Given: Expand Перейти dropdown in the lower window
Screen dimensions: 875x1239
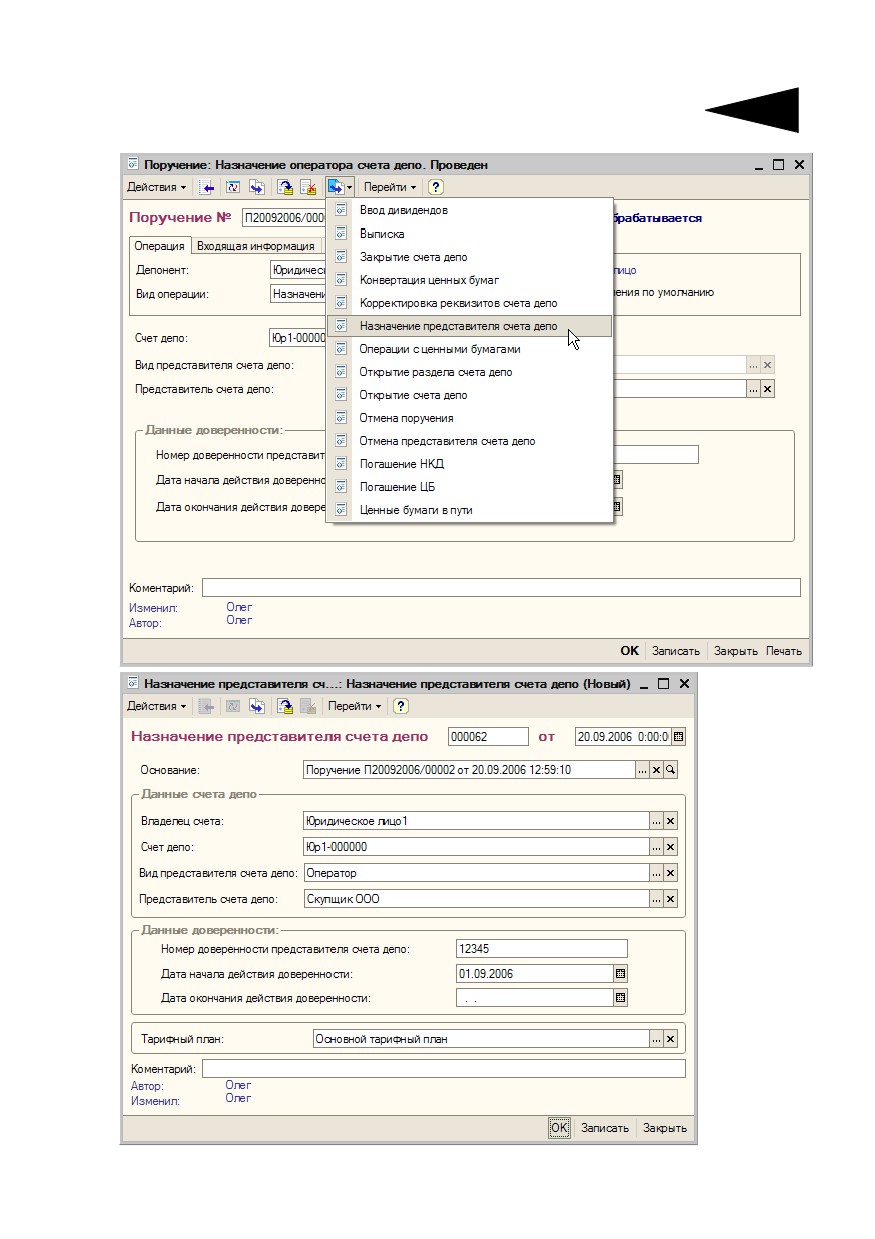Looking at the screenshot, I should click(356, 706).
